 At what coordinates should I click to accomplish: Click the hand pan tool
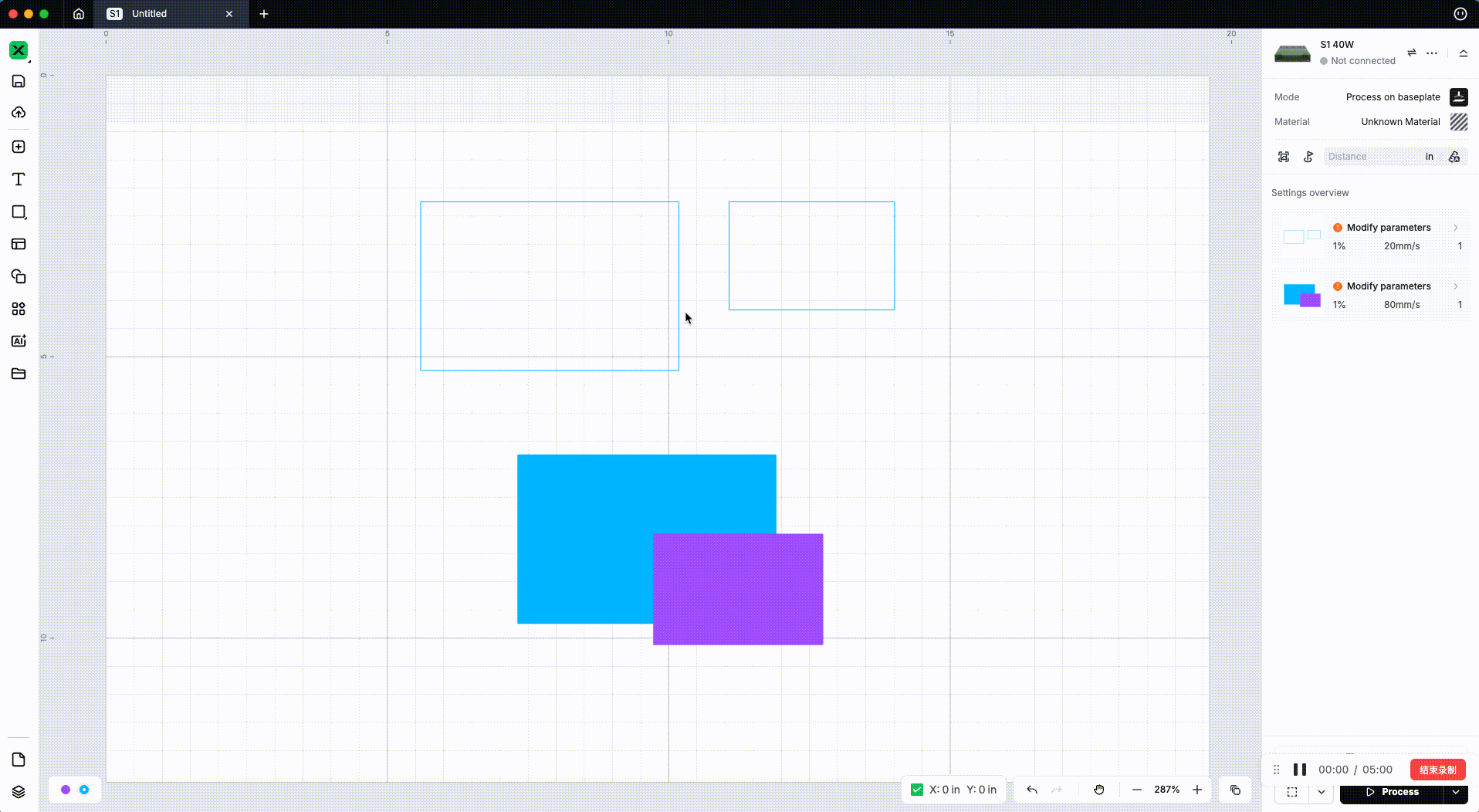pos(1099,790)
